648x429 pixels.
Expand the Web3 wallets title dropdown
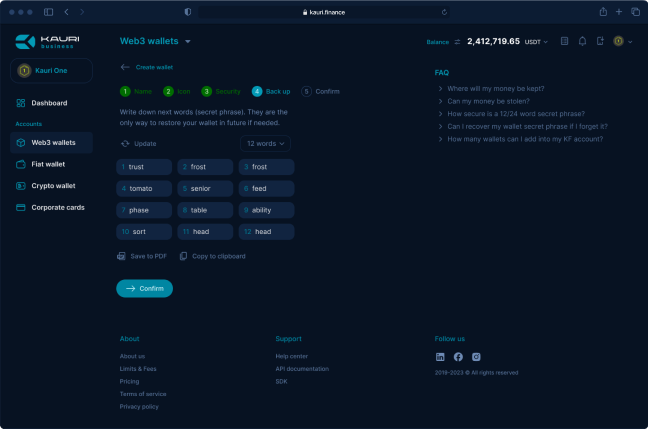point(187,42)
